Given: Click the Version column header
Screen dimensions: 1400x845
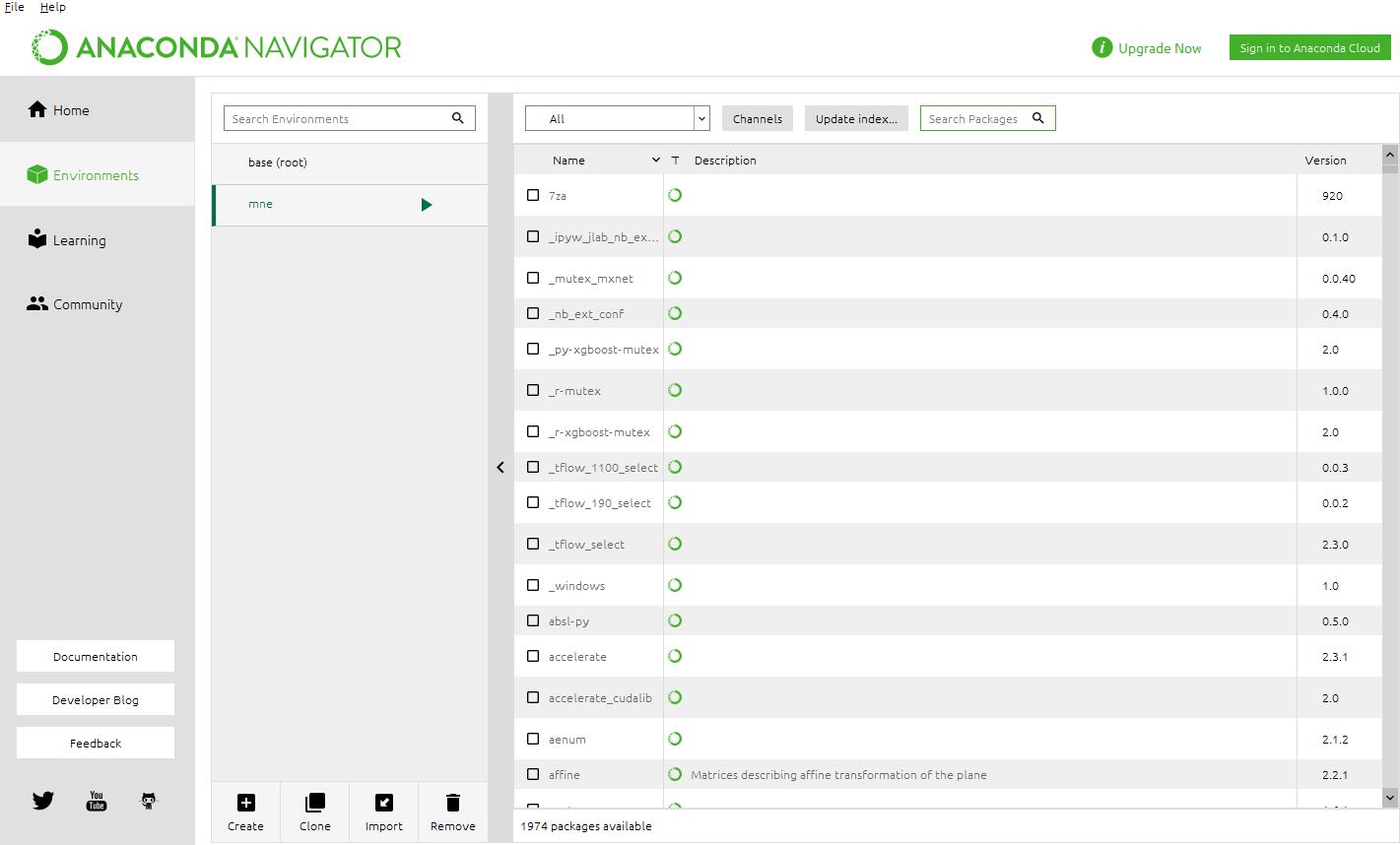Looking at the screenshot, I should 1325,160.
